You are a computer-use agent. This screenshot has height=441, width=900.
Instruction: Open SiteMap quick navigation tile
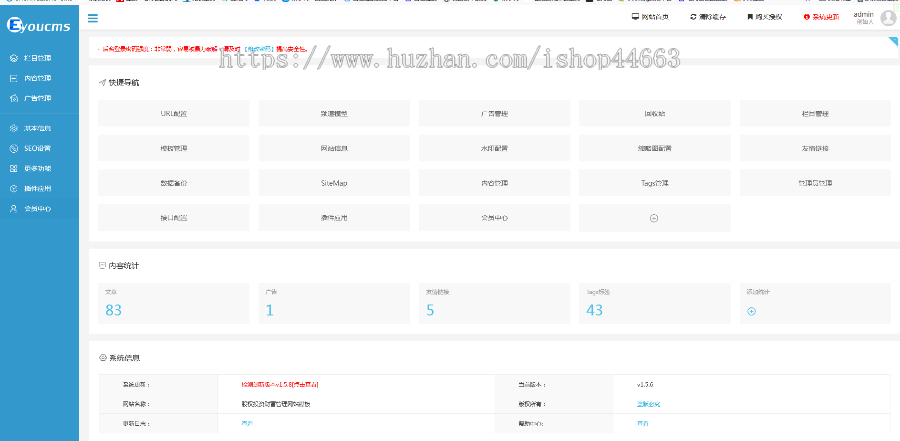point(334,183)
